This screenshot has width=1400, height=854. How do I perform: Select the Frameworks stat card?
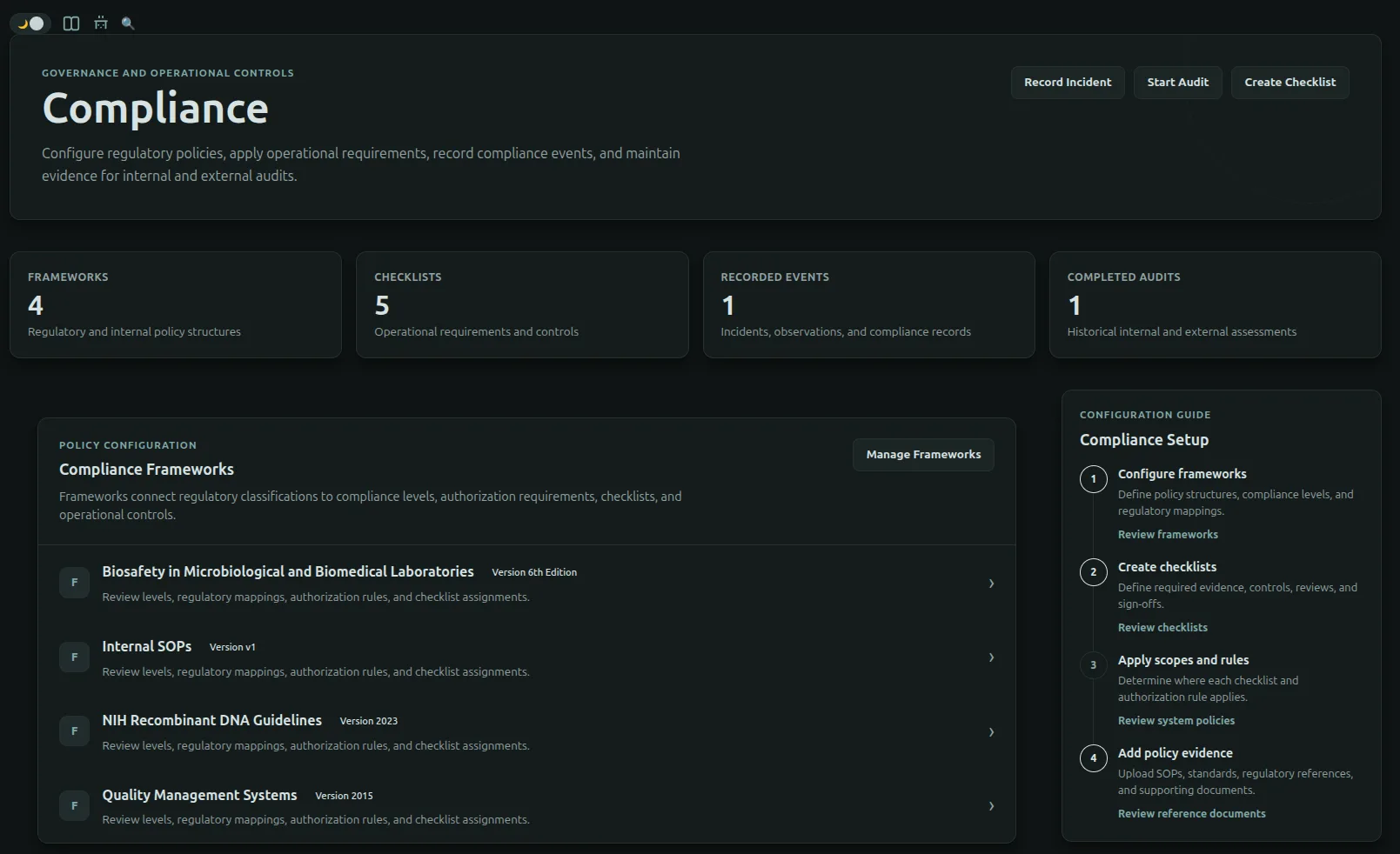pyautogui.click(x=176, y=305)
